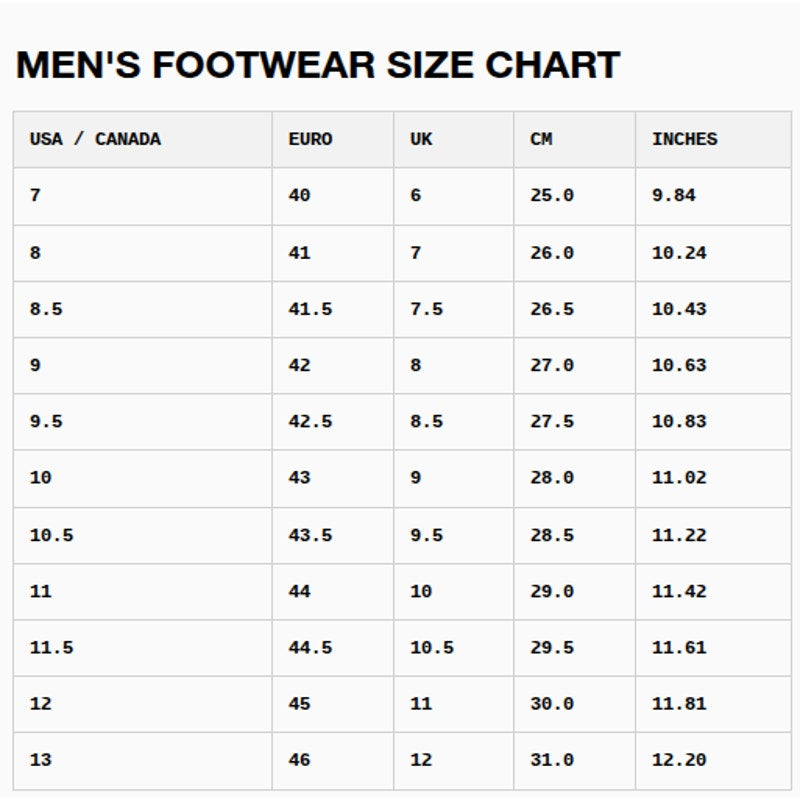Select the 27.0 cm cell
Image resolution: width=800 pixels, height=800 pixels.
pyautogui.click(x=574, y=366)
